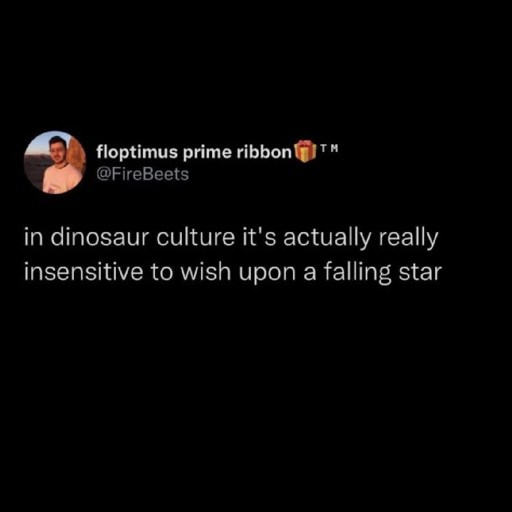Click the word it's in tweet
The height and width of the screenshot is (512, 512).
point(259,238)
